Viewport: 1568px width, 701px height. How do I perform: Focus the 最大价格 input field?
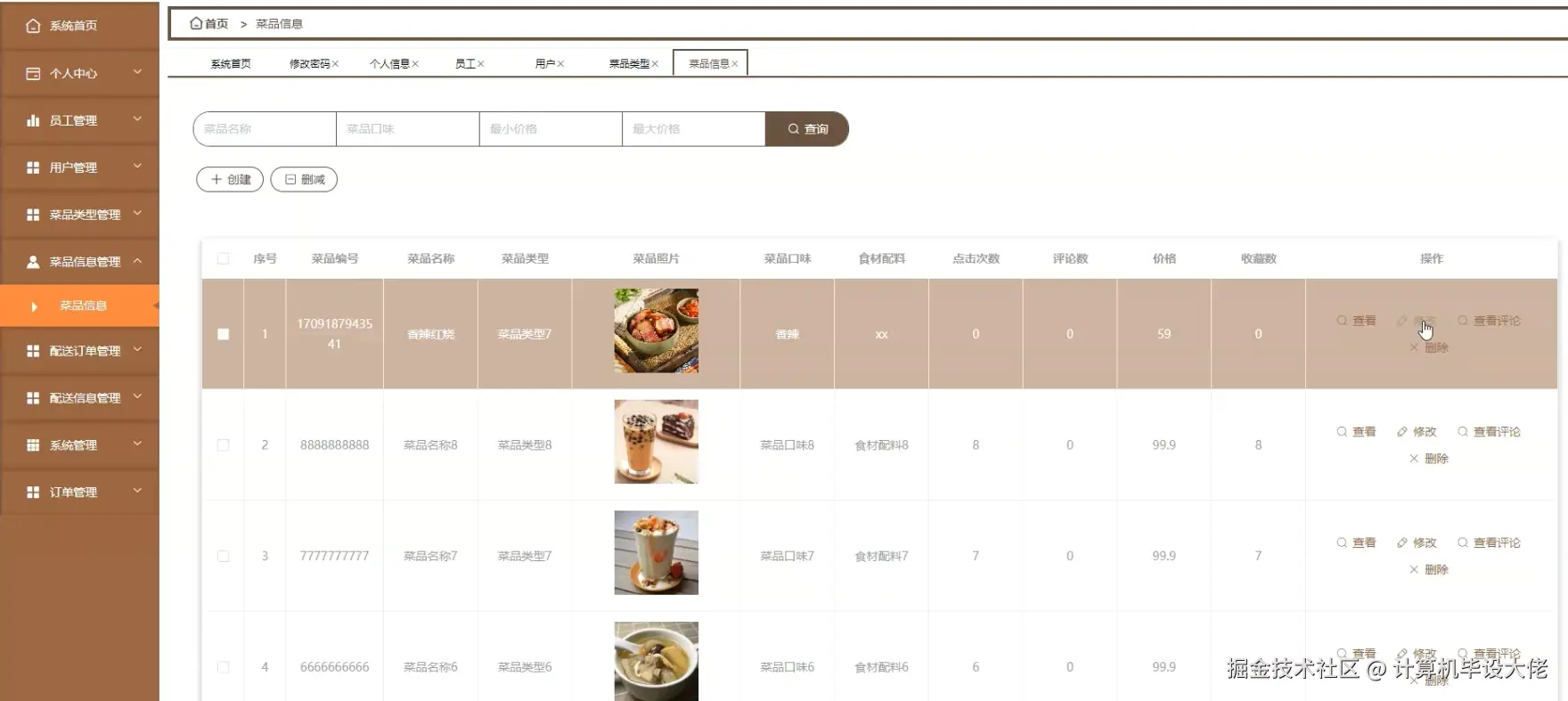(694, 129)
